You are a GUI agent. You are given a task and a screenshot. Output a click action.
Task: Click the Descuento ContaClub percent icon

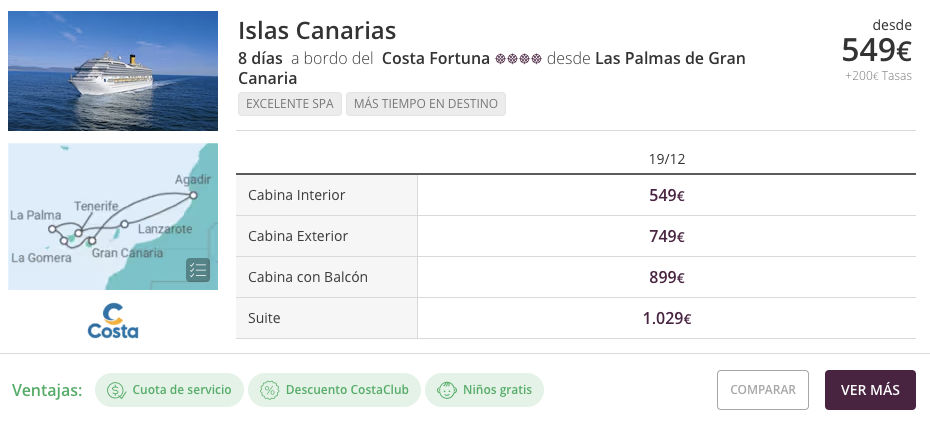[x=269, y=390]
